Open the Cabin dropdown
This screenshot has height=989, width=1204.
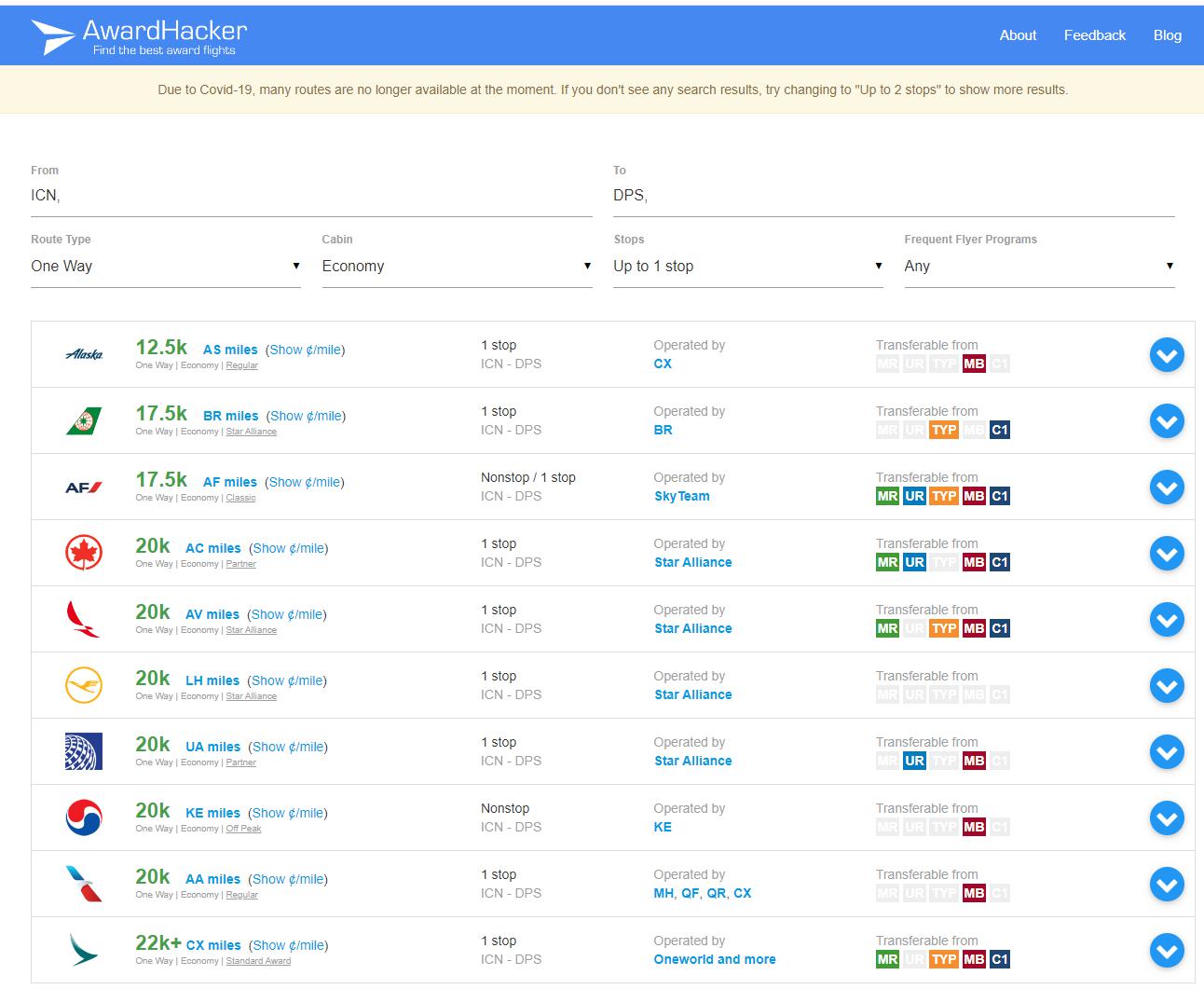tap(457, 267)
